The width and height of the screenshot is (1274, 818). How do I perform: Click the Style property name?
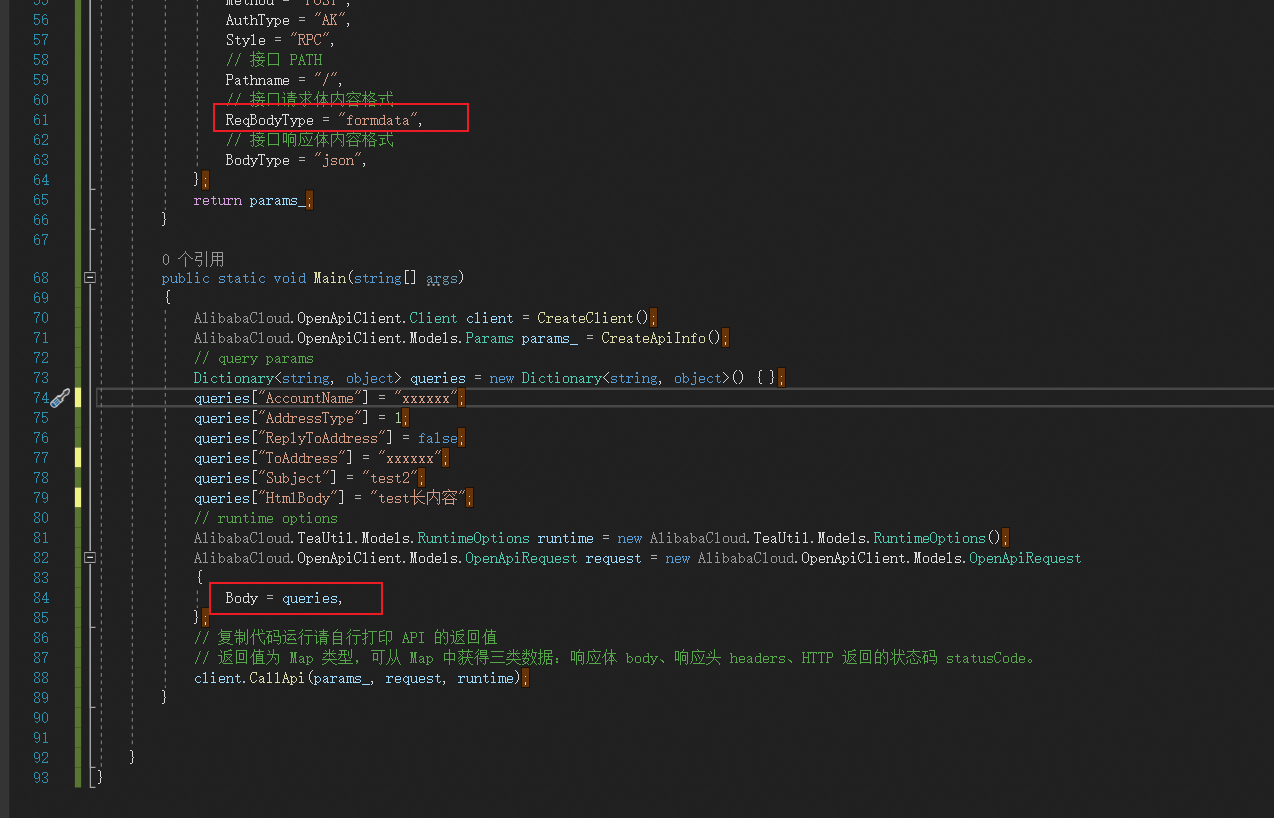coord(245,40)
